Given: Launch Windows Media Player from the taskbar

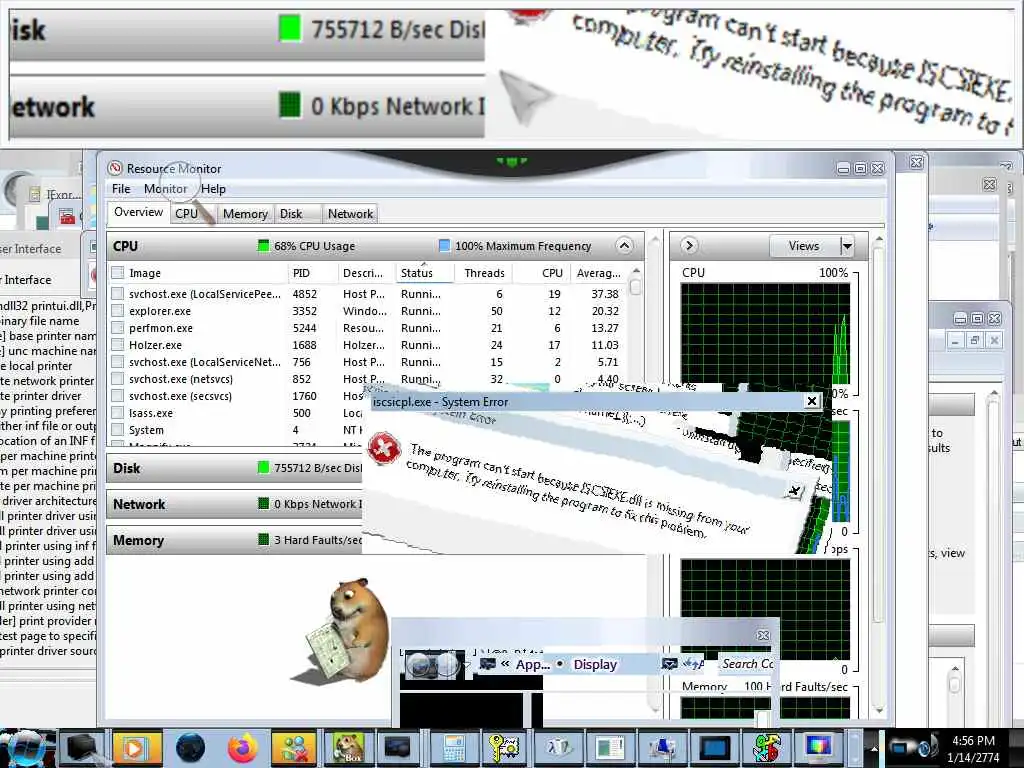Looking at the screenshot, I should click(x=137, y=748).
